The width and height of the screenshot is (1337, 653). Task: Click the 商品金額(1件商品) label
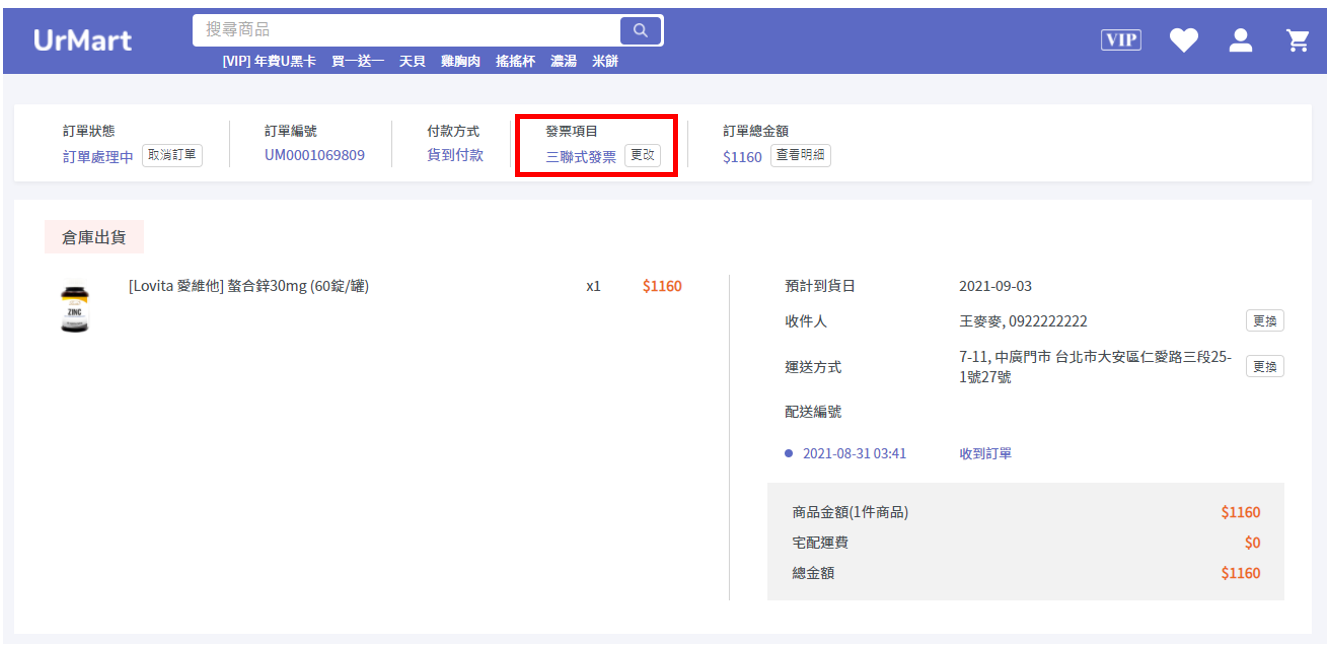pos(850,512)
